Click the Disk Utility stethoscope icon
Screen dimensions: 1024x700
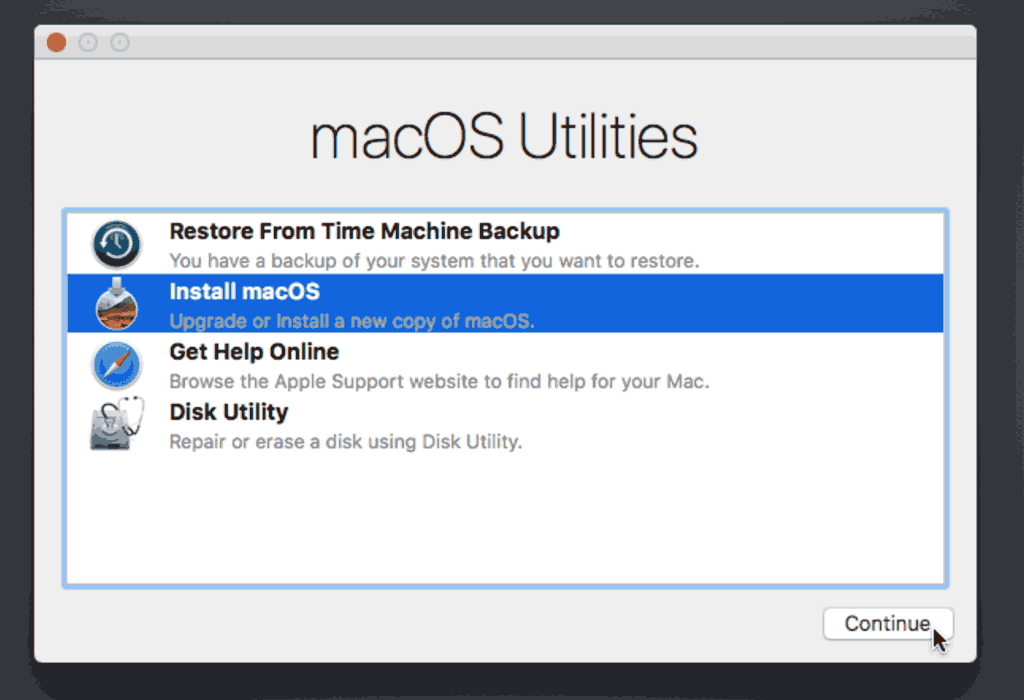117,424
